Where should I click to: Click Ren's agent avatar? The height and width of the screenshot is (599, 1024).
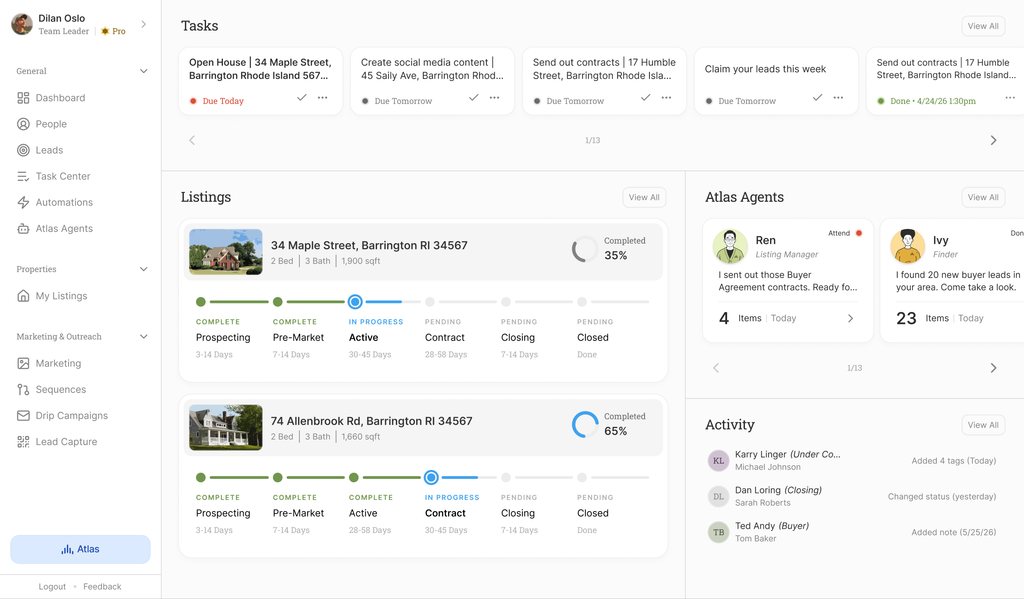pyautogui.click(x=730, y=246)
